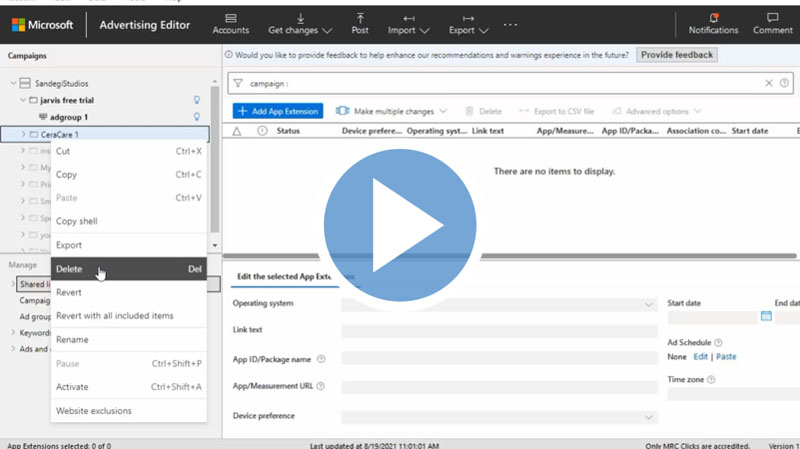Choose Copy from context menu

point(129,174)
